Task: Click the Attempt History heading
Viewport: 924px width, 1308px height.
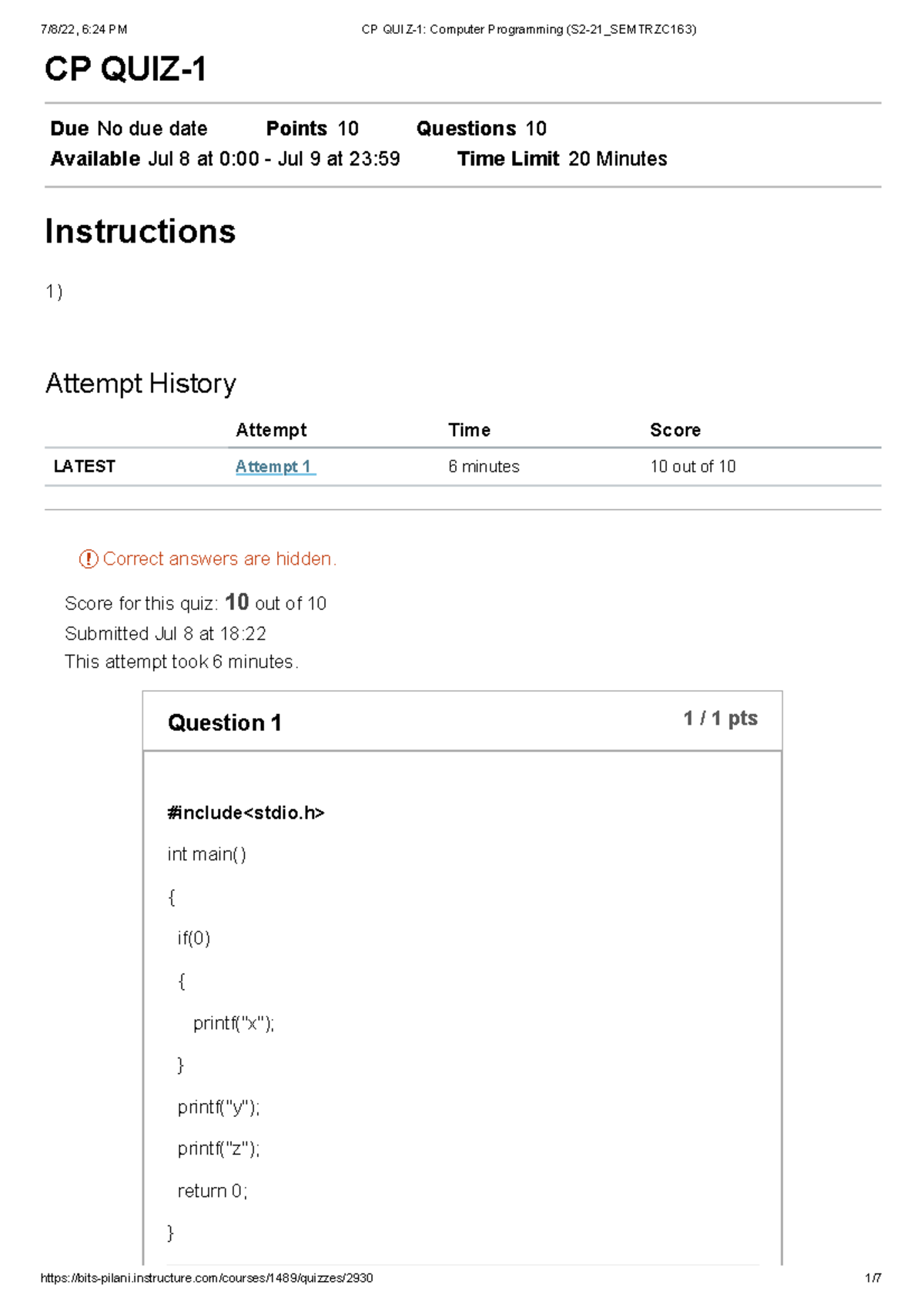Action: coord(140,384)
